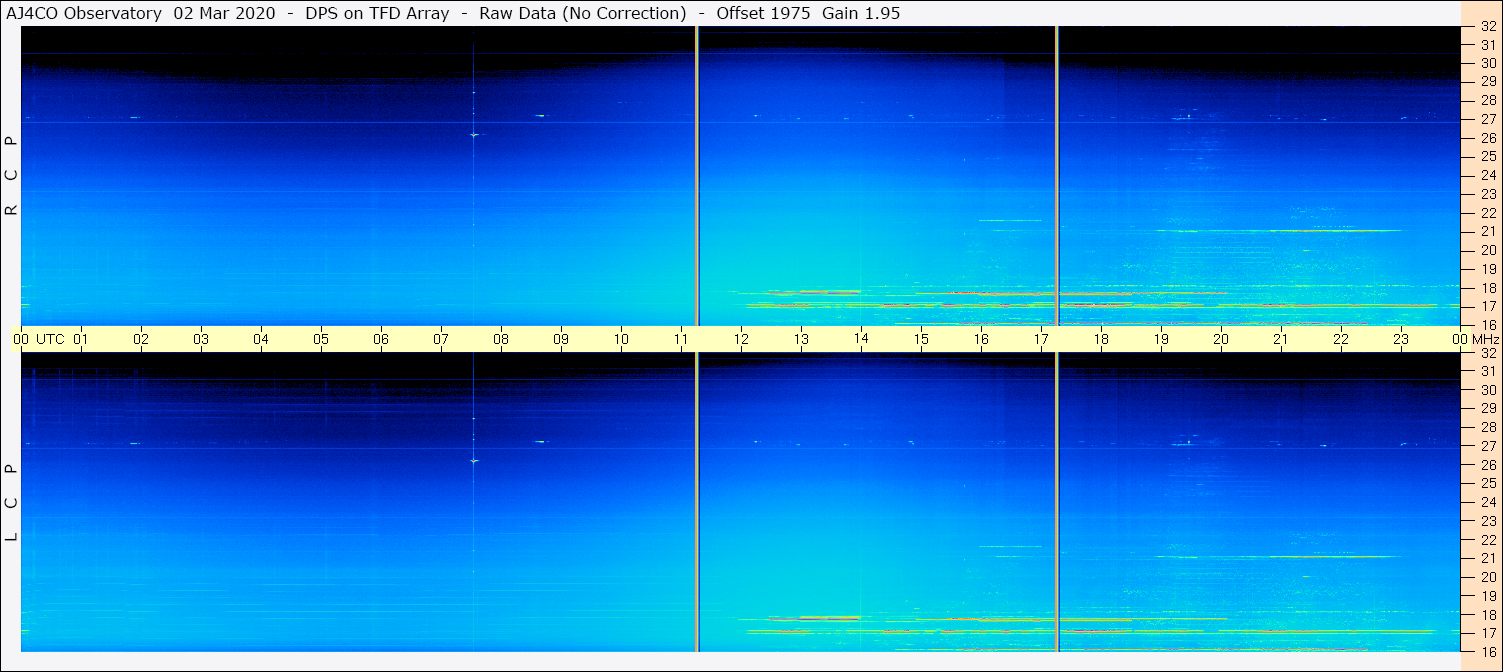Select the R C P label of upper spectrogram
This screenshot has height=672, width=1503.
point(11,175)
